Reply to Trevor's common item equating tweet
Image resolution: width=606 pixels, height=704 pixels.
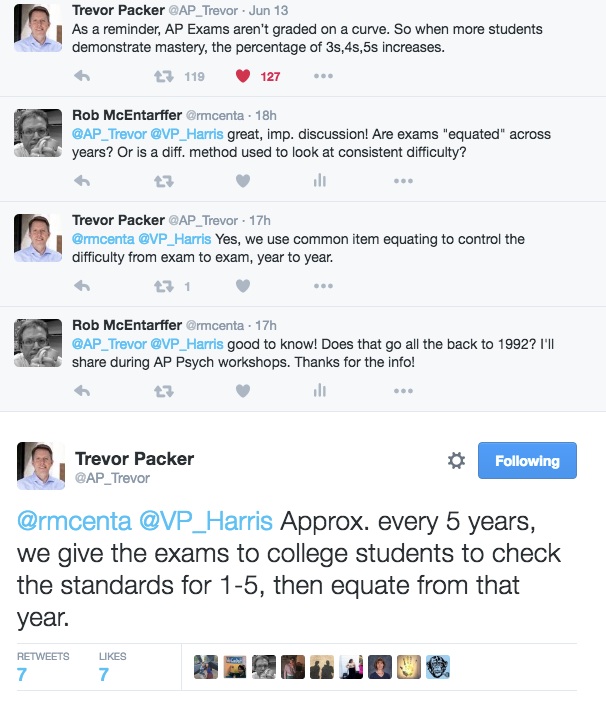pyautogui.click(x=82, y=286)
